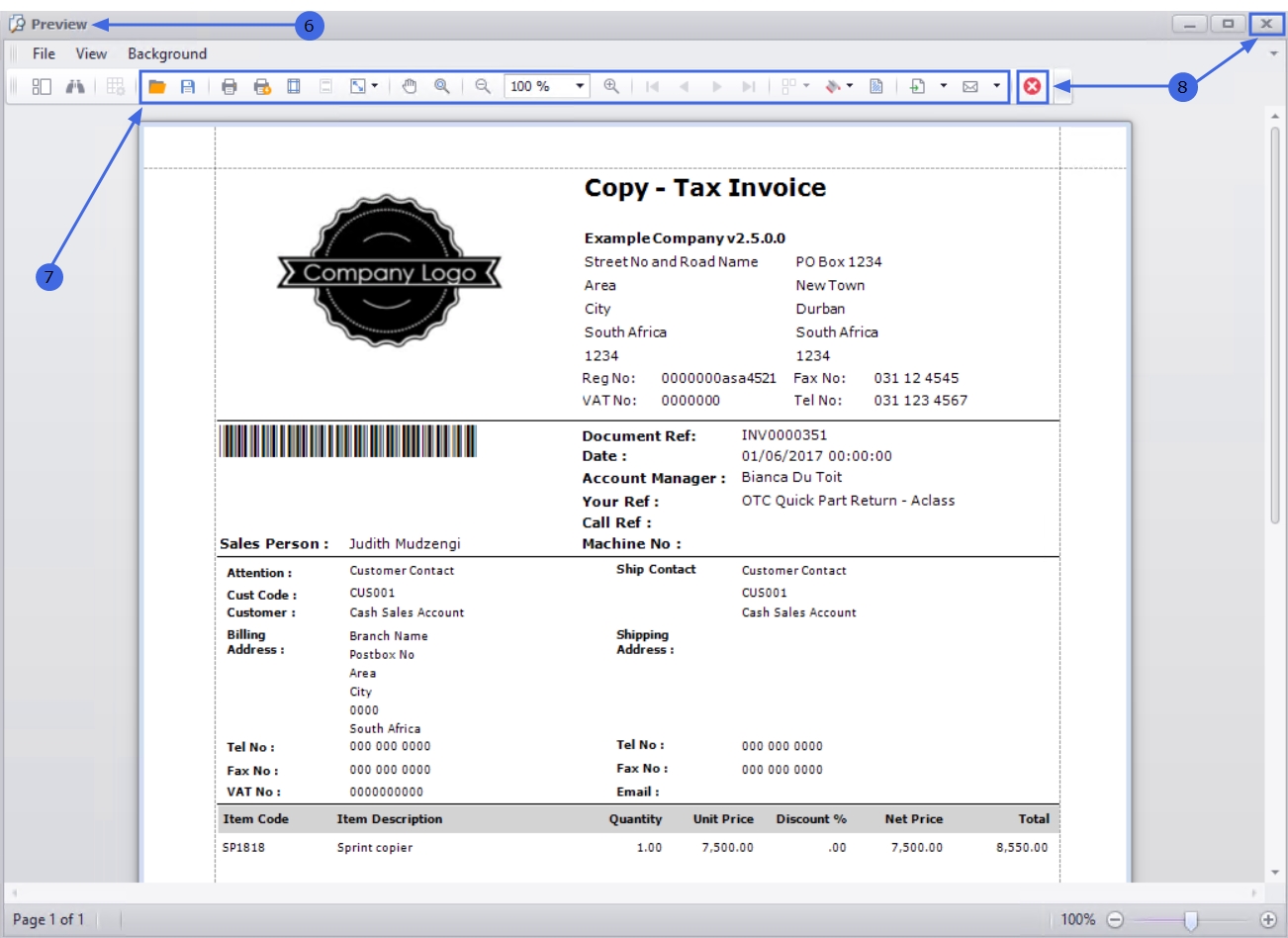Open Page Setup from the toolbar
The image size is (1288, 938).
[x=294, y=87]
